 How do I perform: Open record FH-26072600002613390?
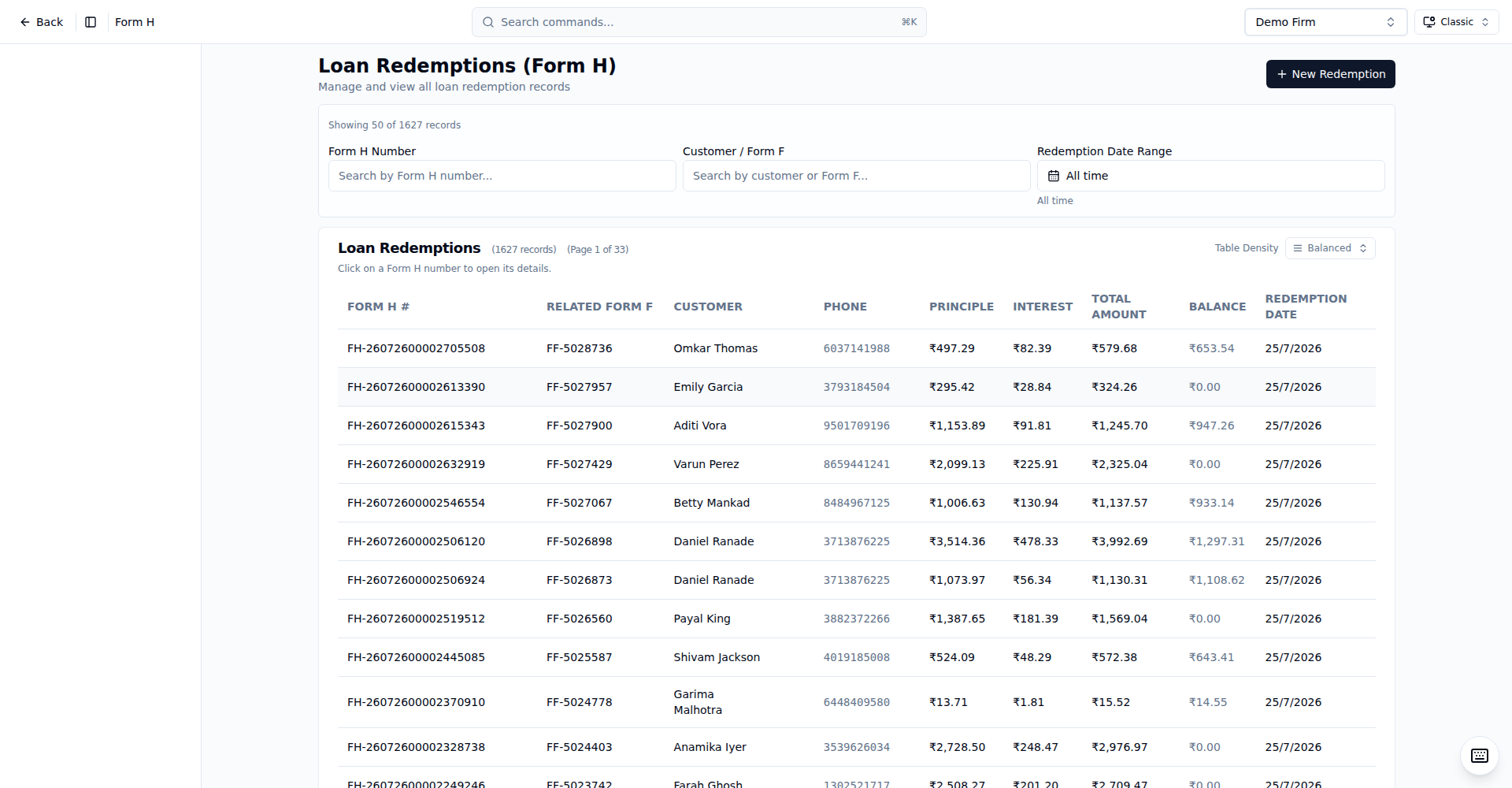point(416,387)
